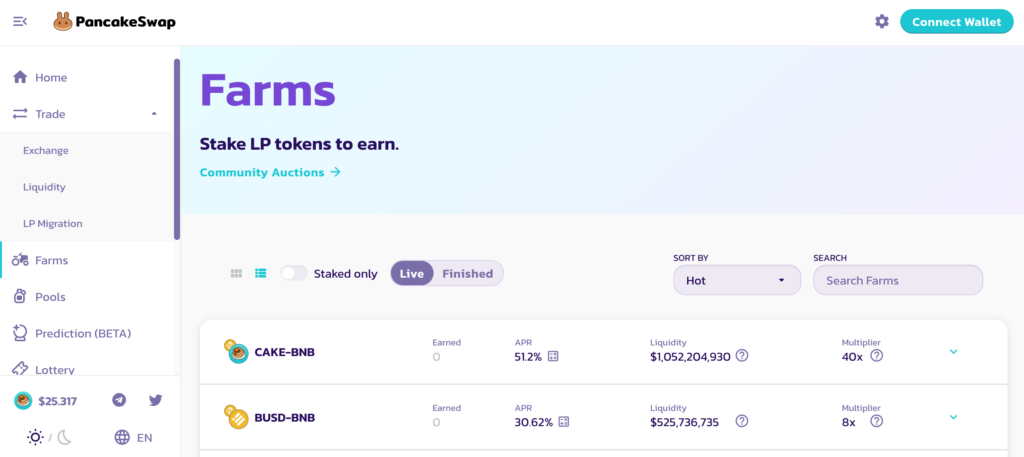Go to Exchange under Trade
Screen dimensions: 1024x457
(x=46, y=150)
